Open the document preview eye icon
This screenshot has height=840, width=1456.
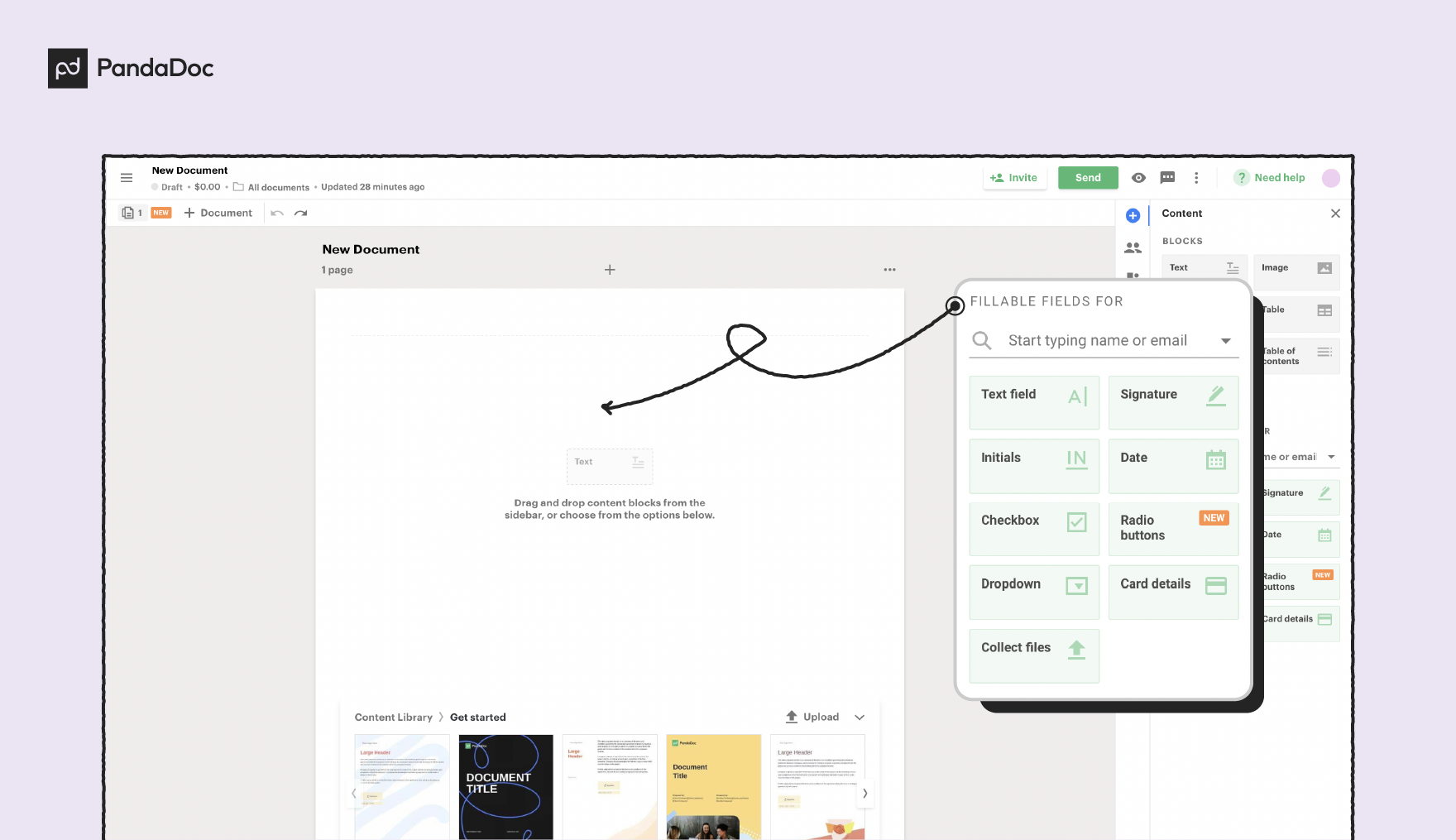click(1138, 177)
